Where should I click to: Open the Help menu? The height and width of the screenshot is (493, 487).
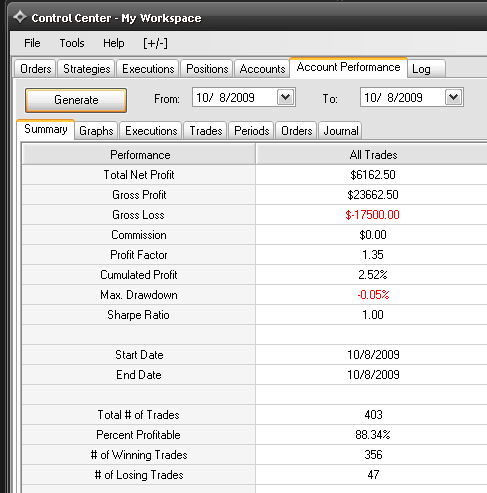click(x=114, y=43)
